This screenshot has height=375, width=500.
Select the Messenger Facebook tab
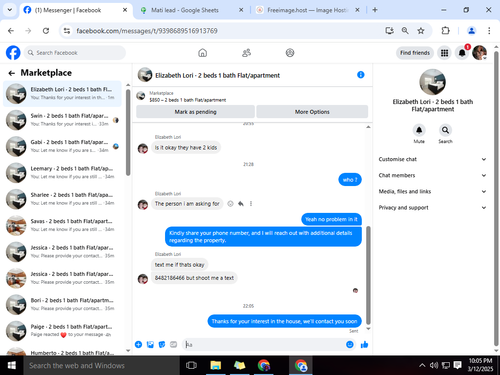coord(75,10)
